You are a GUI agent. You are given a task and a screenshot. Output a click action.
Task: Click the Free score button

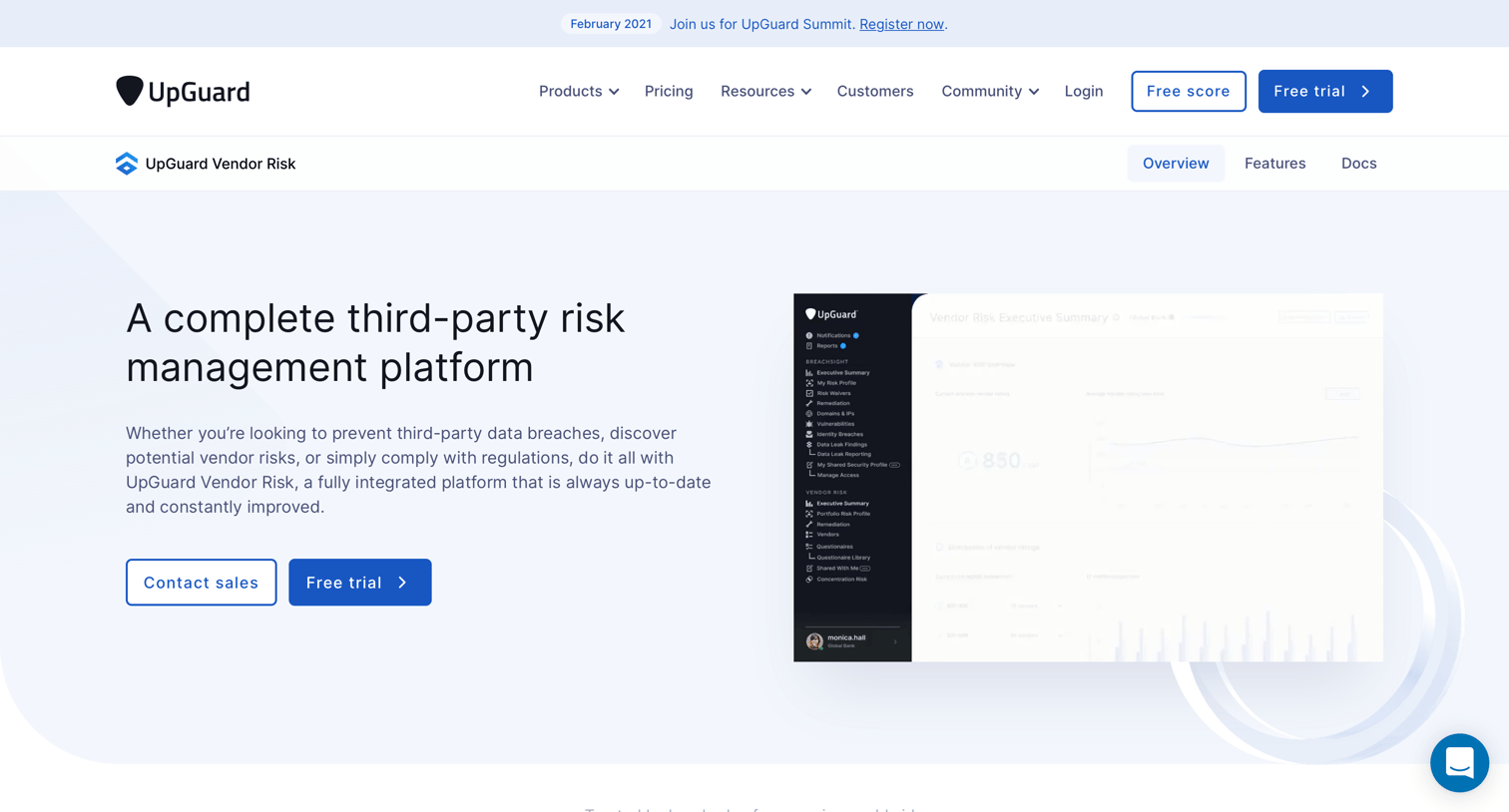[1189, 91]
